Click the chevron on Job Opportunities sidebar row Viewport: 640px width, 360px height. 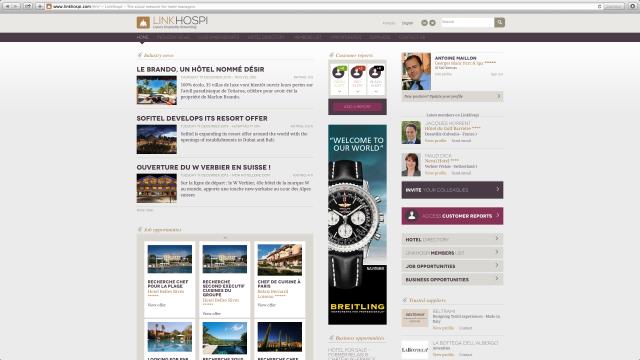coord(497,265)
